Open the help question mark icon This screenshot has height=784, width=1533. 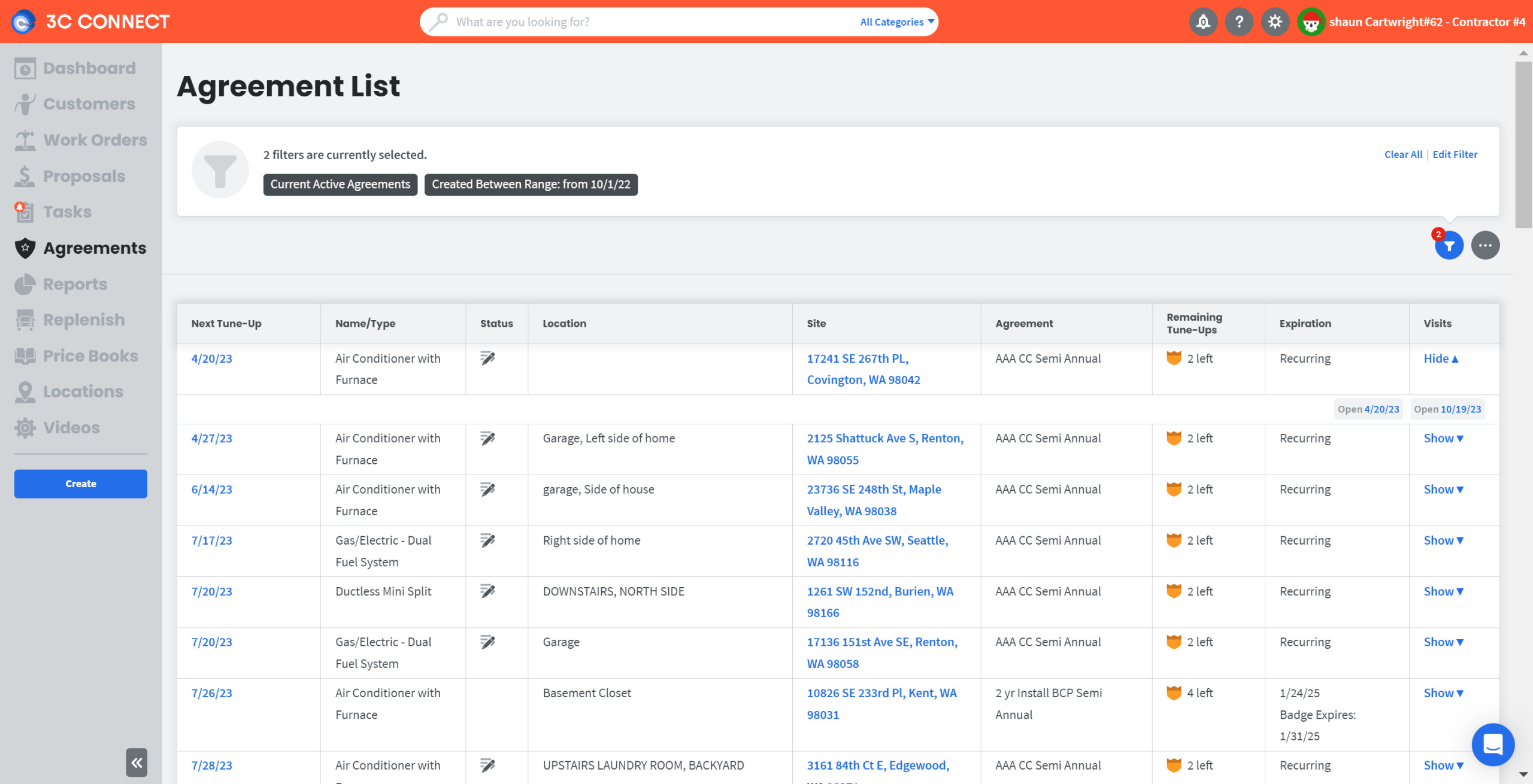pos(1239,22)
